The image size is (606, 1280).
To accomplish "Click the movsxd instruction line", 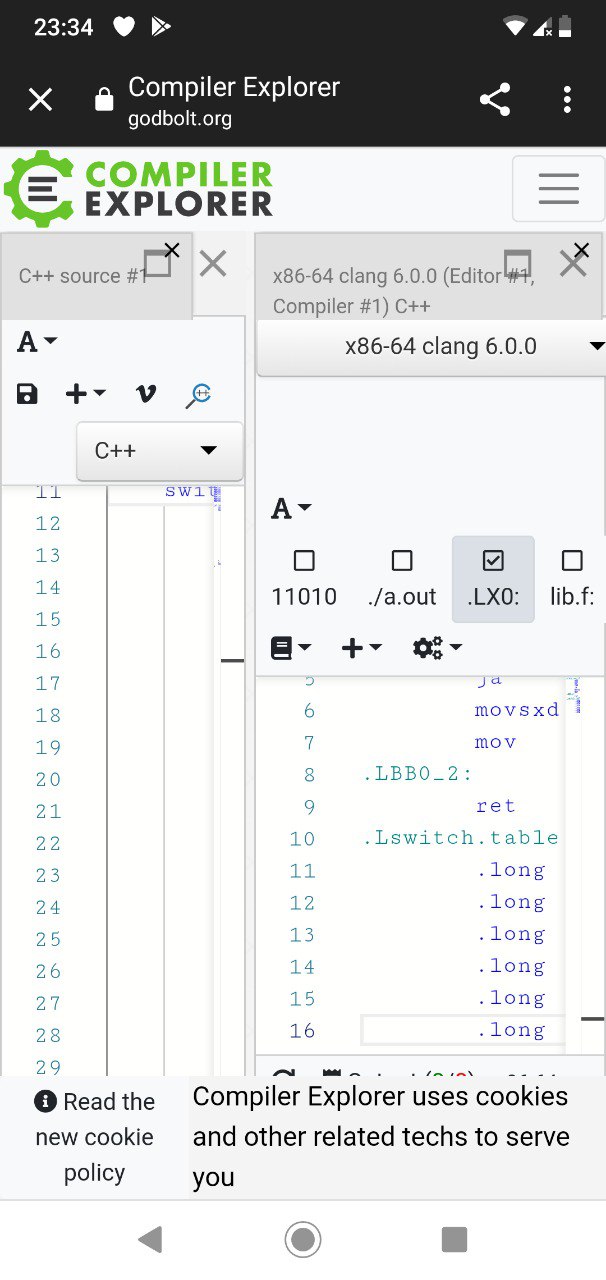I will point(516,710).
